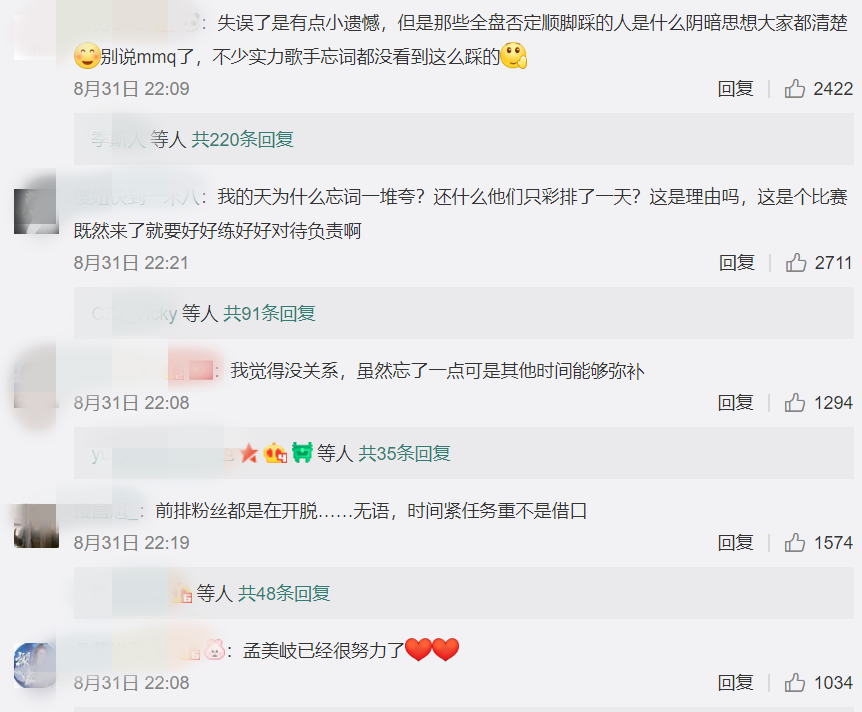Open avatar of the 22:19 commenter
862x712 pixels.
point(36,526)
